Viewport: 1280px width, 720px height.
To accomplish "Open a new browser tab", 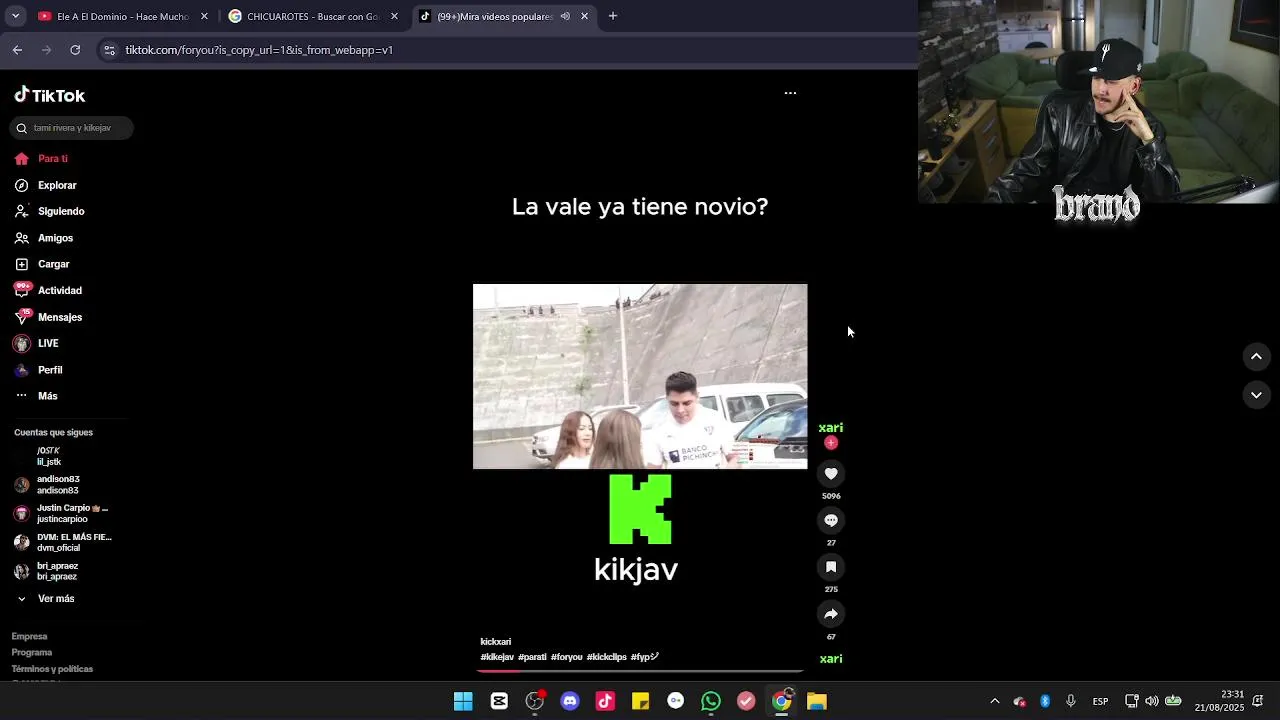I will pos(613,16).
